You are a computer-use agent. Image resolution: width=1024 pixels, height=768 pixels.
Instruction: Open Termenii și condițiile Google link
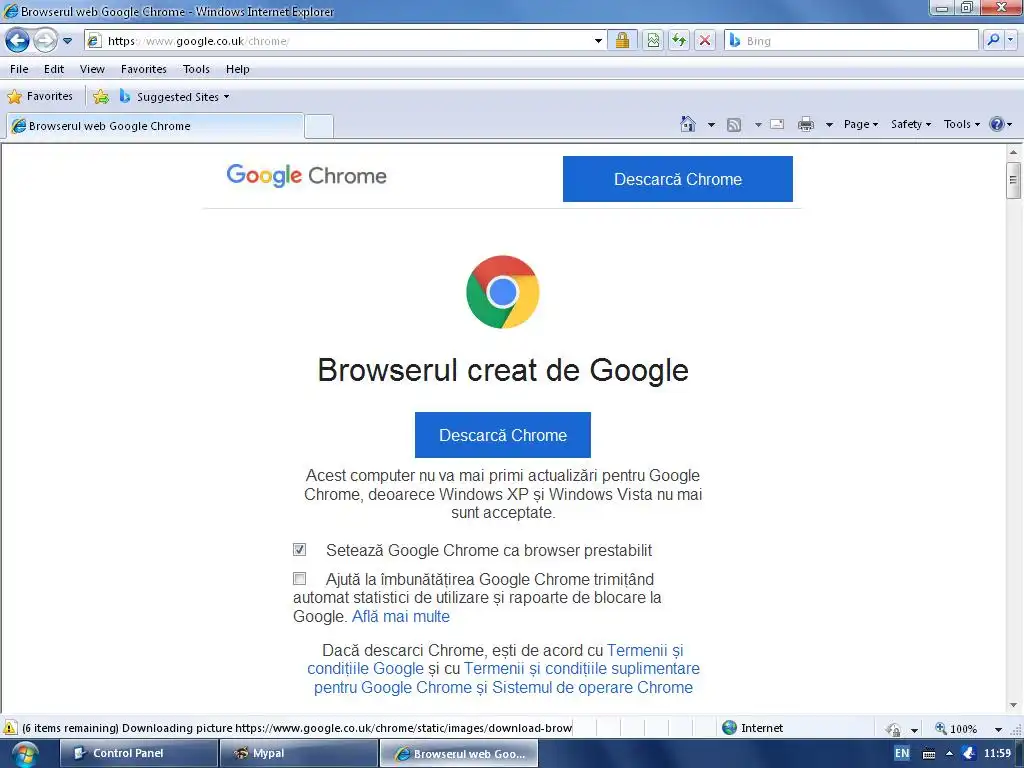click(x=496, y=660)
